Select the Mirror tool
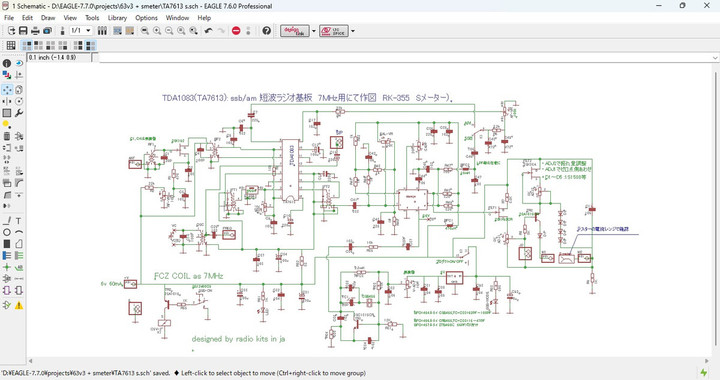 click(x=7, y=101)
